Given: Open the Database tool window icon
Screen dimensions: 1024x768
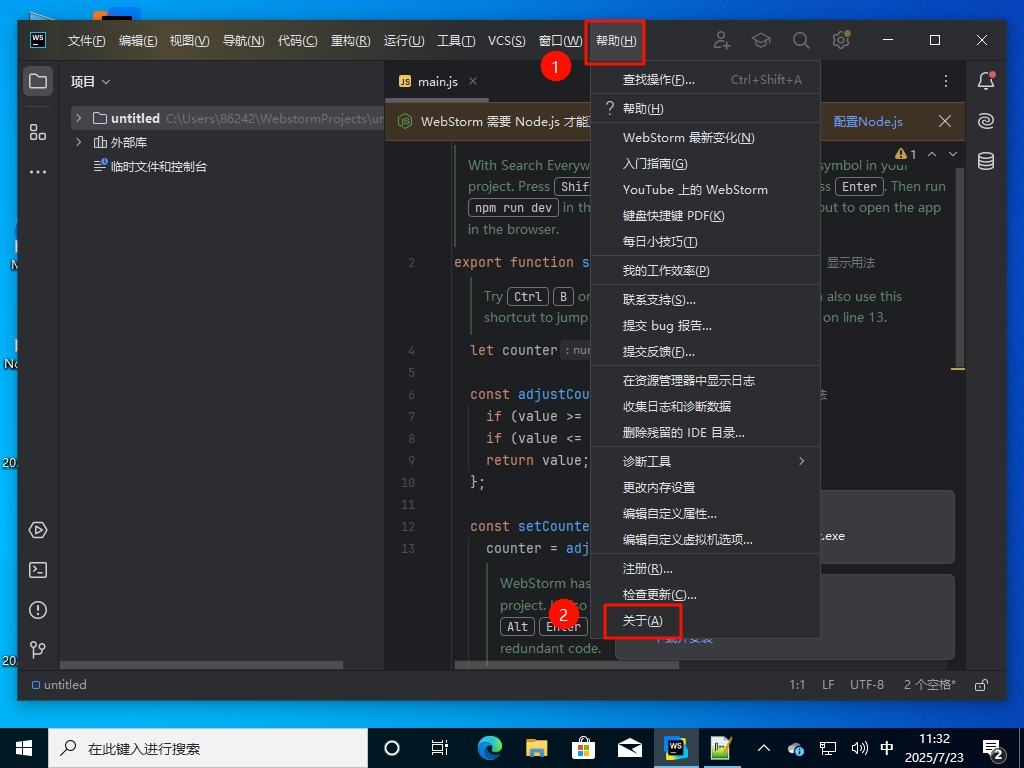Looking at the screenshot, I should (x=986, y=161).
